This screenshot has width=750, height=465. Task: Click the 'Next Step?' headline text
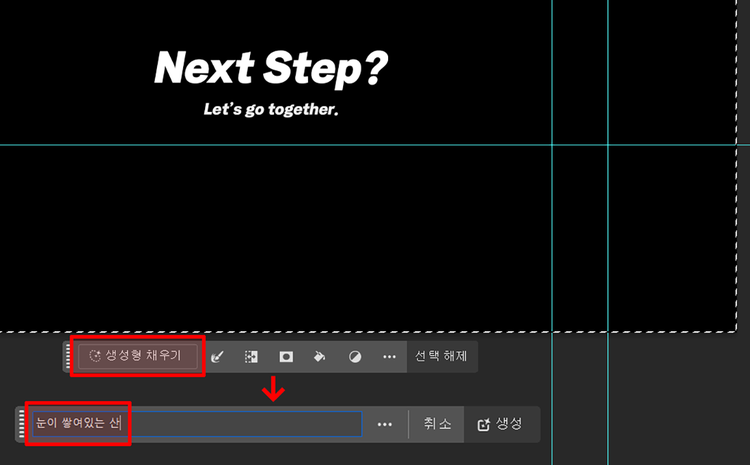pos(271,68)
